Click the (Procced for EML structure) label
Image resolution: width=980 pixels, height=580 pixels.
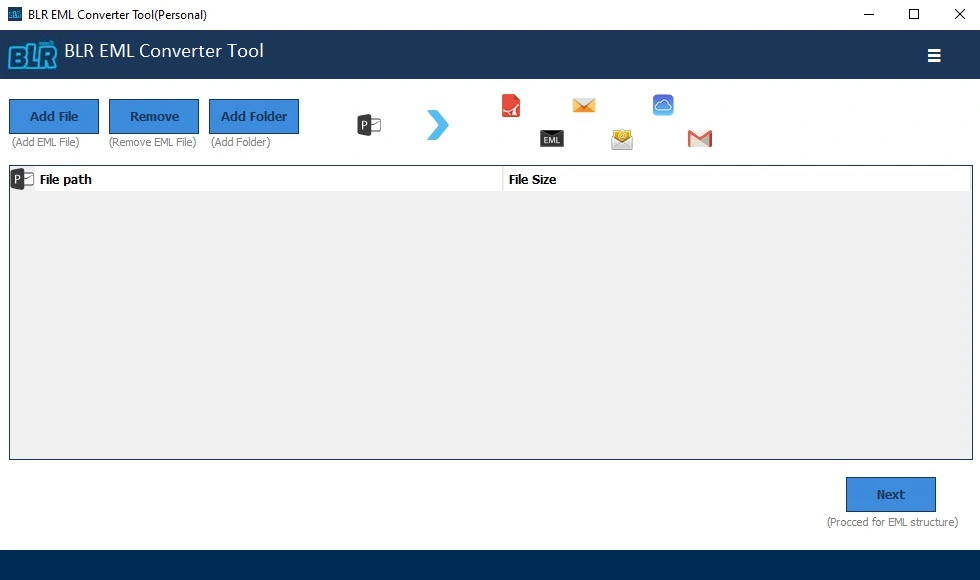pyautogui.click(x=893, y=522)
